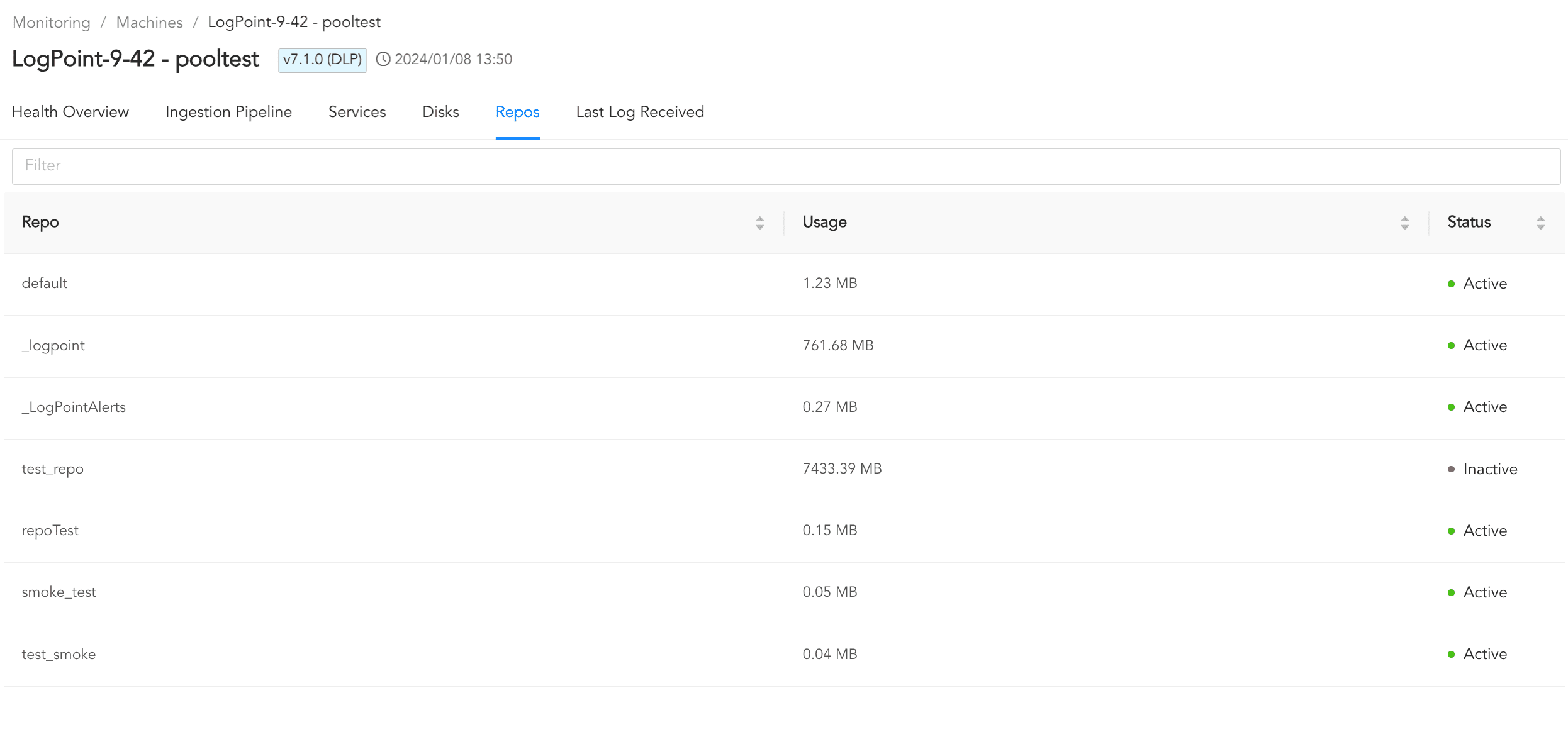The image size is (1568, 737).
Task: Click the sort arrows in Repo column
Action: pyautogui.click(x=759, y=223)
